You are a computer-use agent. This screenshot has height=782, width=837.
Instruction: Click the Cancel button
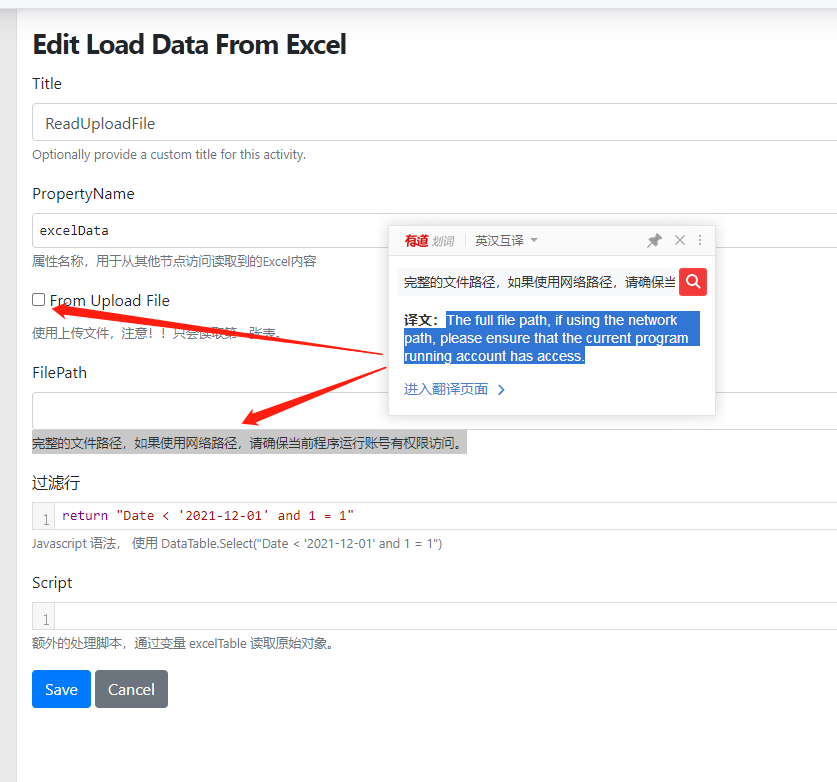pyautogui.click(x=131, y=689)
